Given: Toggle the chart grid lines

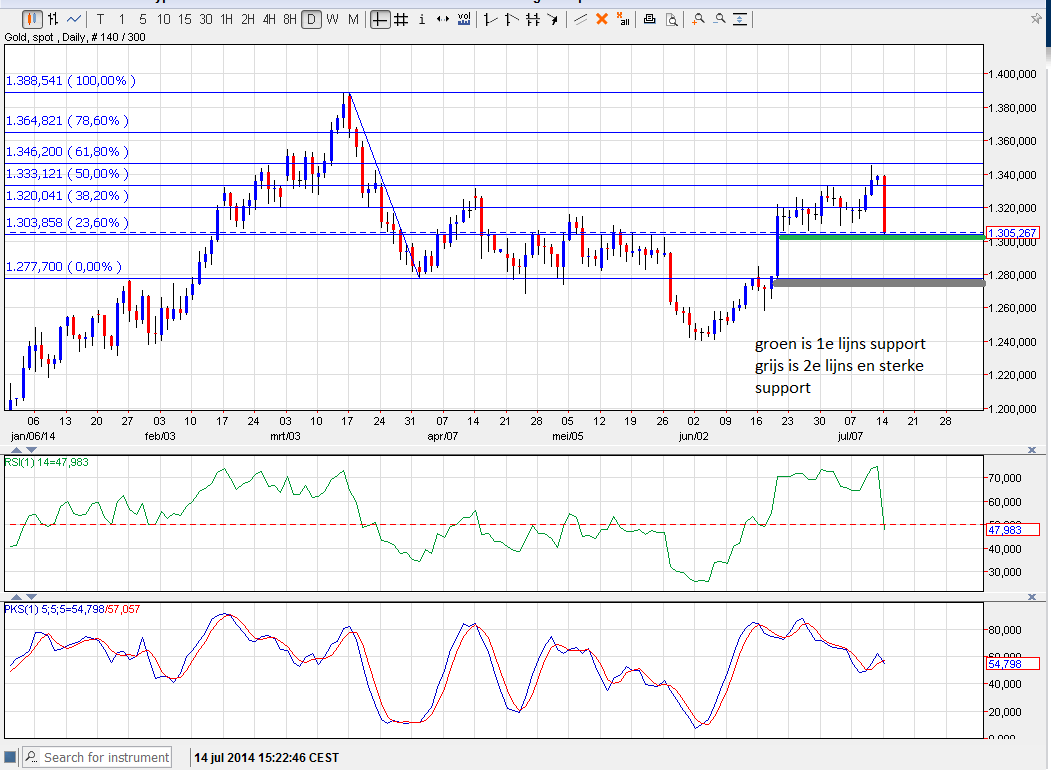Looking at the screenshot, I should click(x=401, y=19).
